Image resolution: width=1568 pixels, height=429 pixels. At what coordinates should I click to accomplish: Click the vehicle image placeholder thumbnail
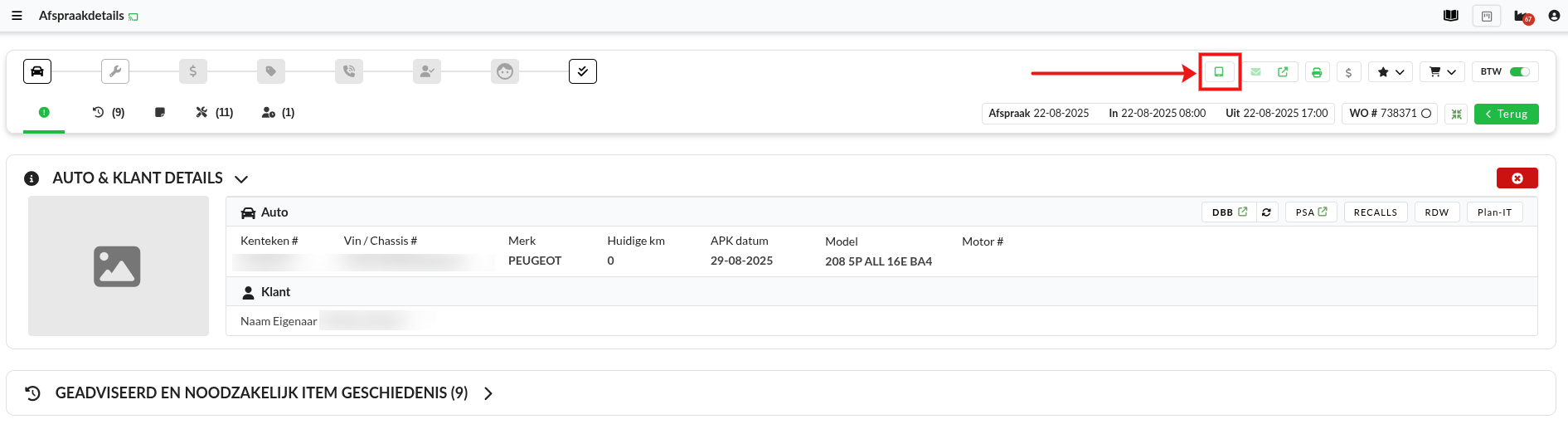click(118, 266)
